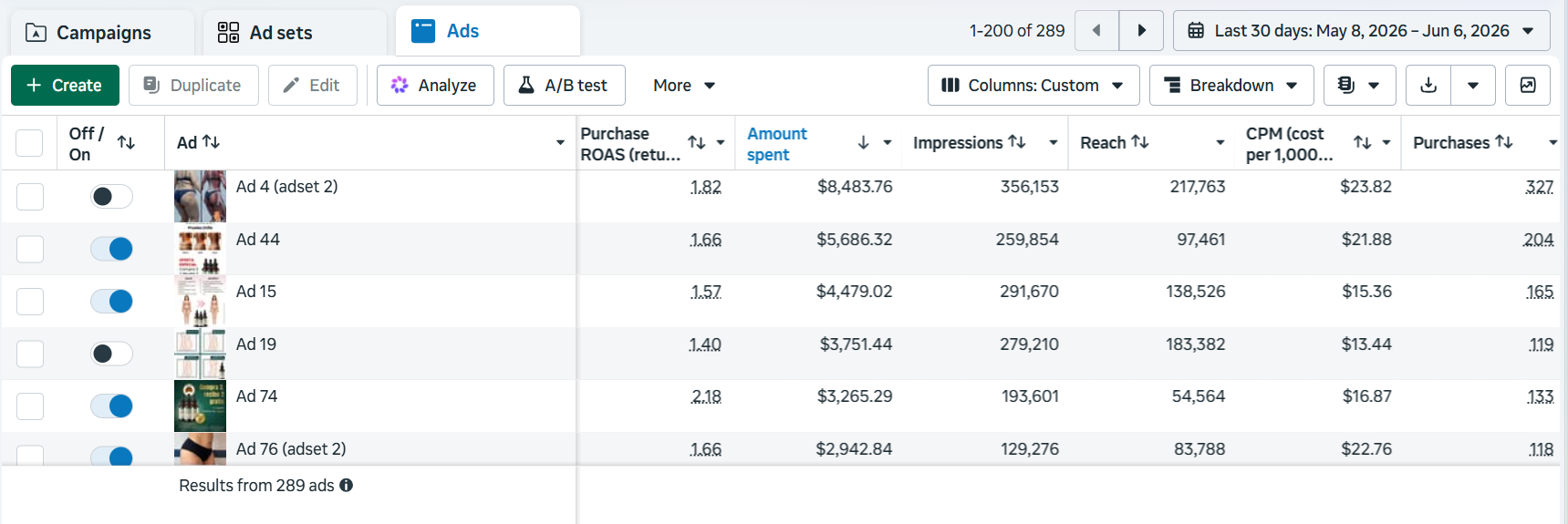Go to next results page arrow
This screenshot has width=1568, height=524.
(1141, 31)
